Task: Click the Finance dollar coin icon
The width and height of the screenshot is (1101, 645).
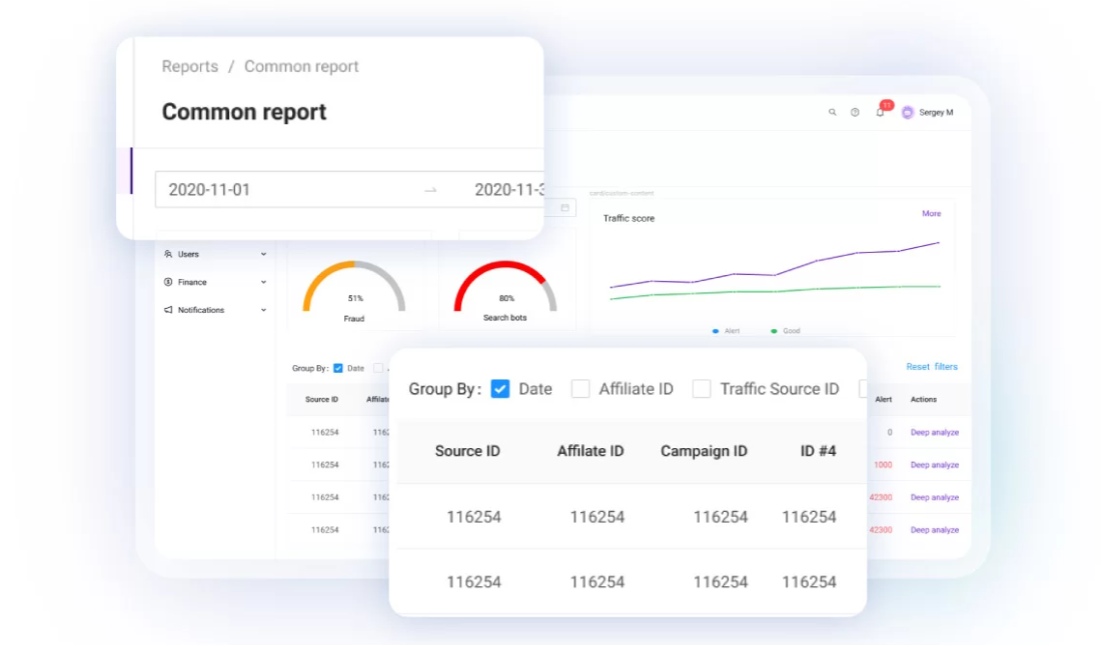Action: pos(168,282)
